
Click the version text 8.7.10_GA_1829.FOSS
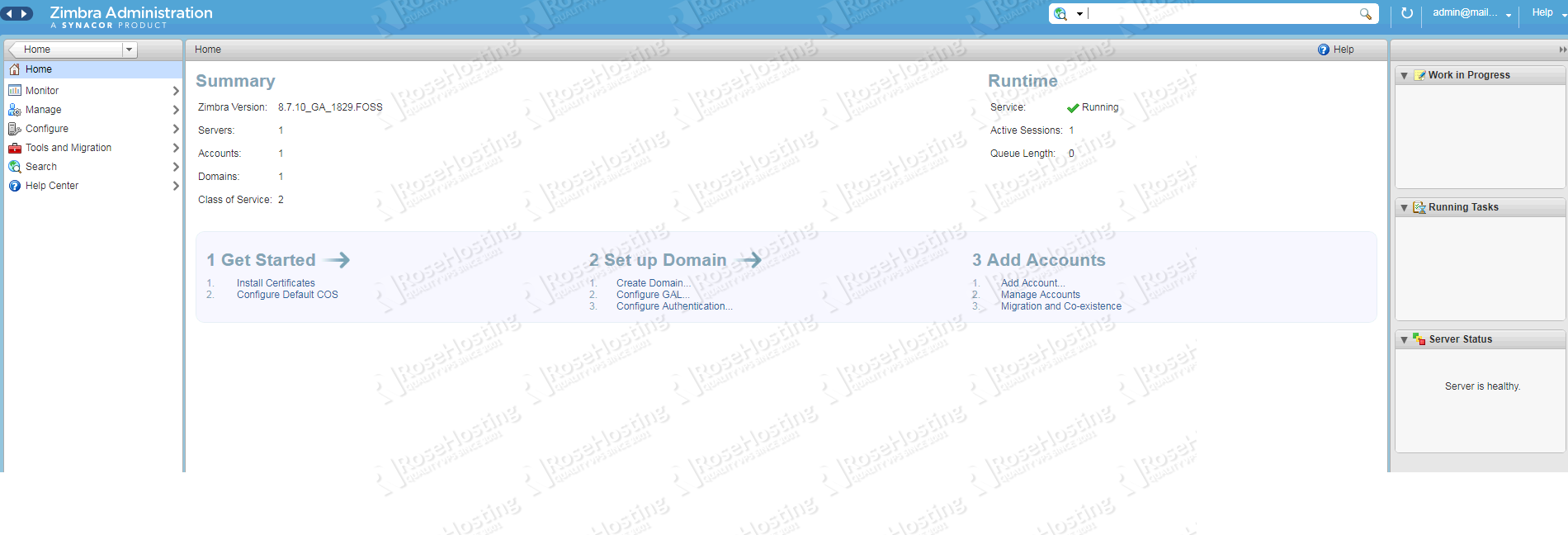(x=330, y=107)
